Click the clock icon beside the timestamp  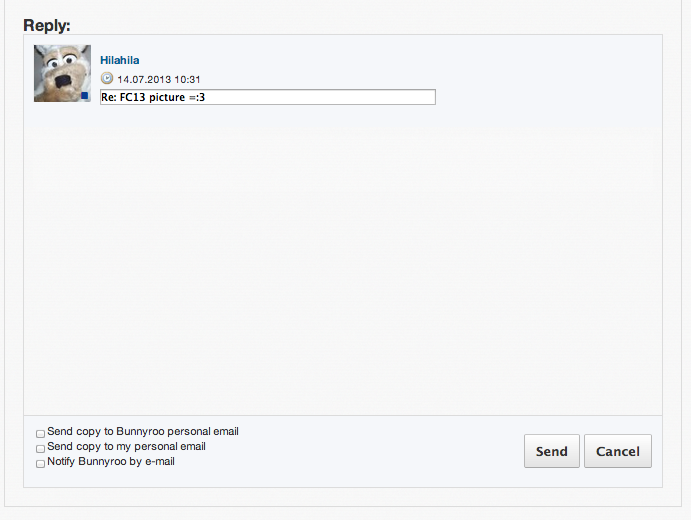click(107, 78)
